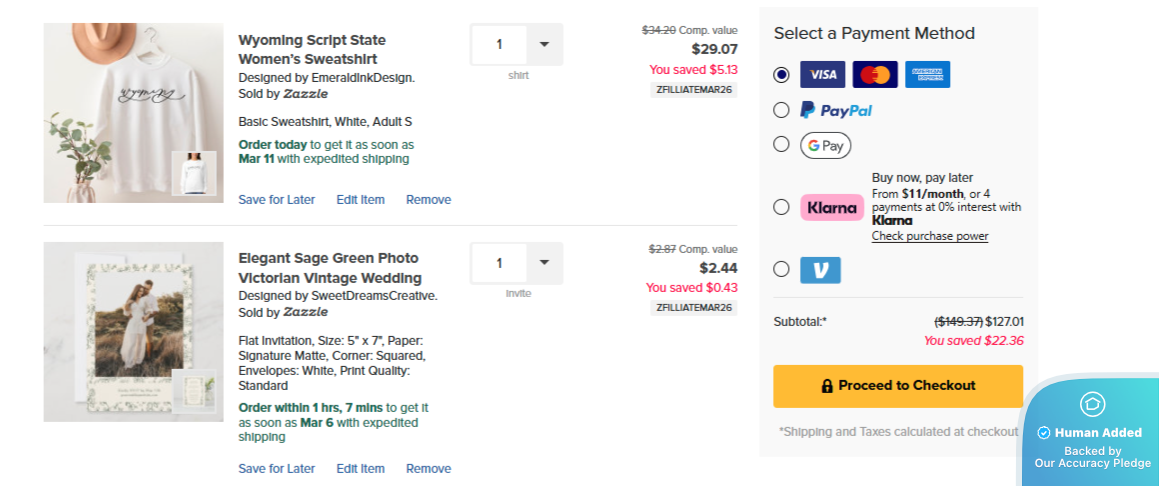
Task: Open sweatshirt quantity dropdown
Action: (544, 44)
